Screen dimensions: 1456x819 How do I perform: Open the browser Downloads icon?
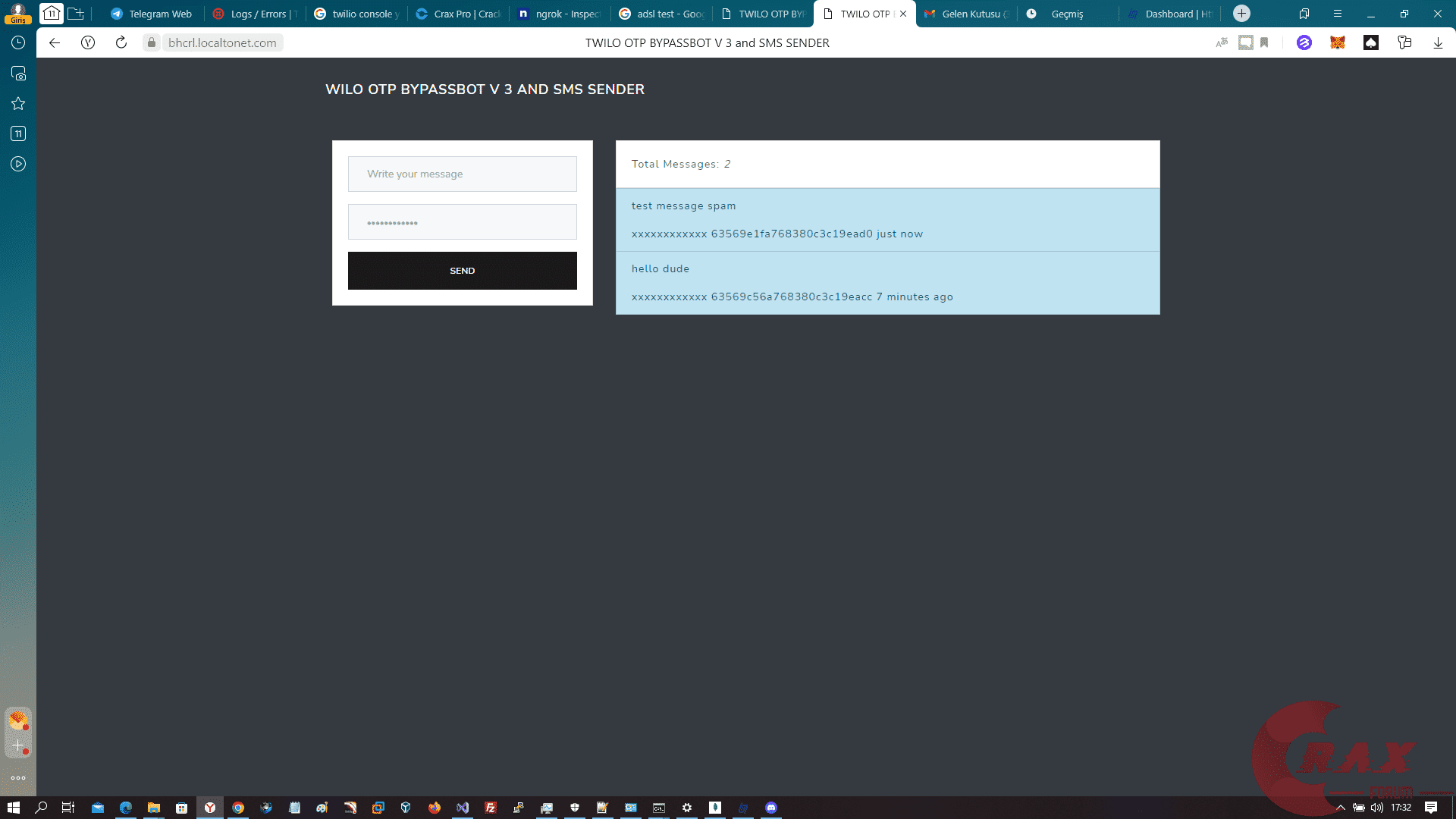click(1437, 43)
